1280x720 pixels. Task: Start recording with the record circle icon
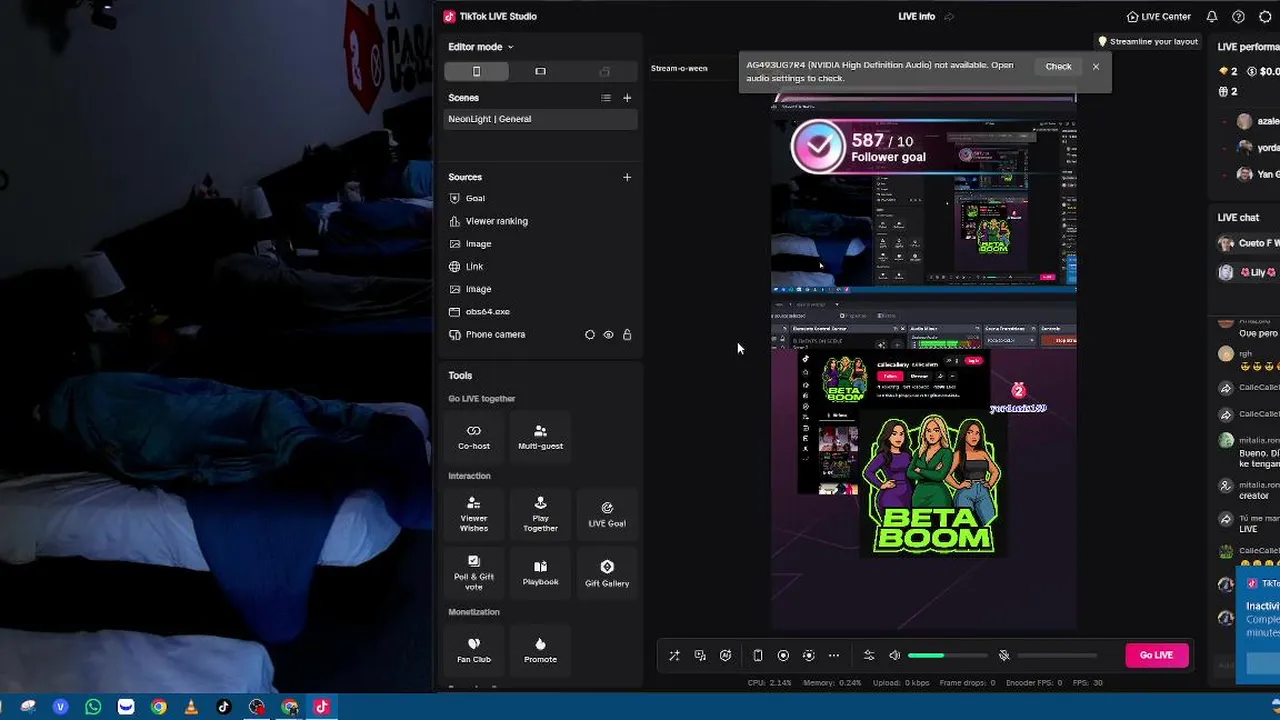pyautogui.click(x=783, y=656)
